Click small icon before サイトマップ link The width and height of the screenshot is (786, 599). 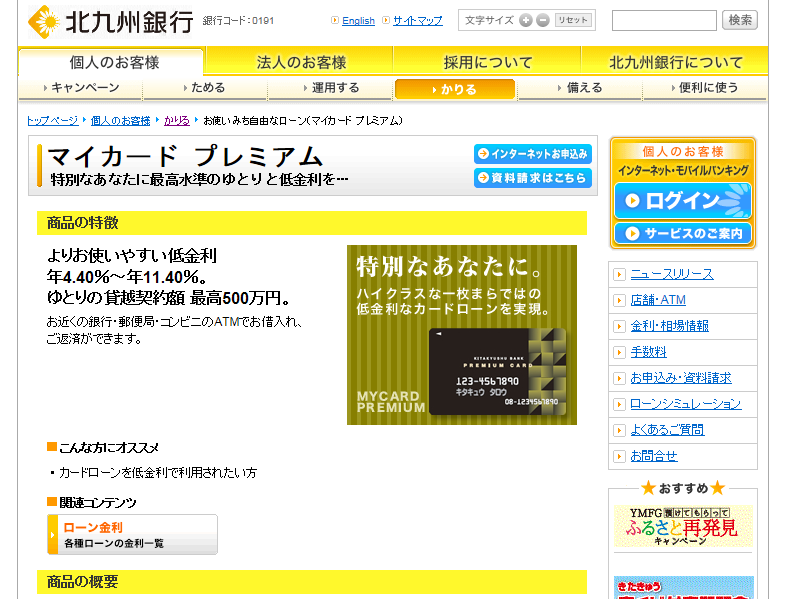click(x=385, y=20)
